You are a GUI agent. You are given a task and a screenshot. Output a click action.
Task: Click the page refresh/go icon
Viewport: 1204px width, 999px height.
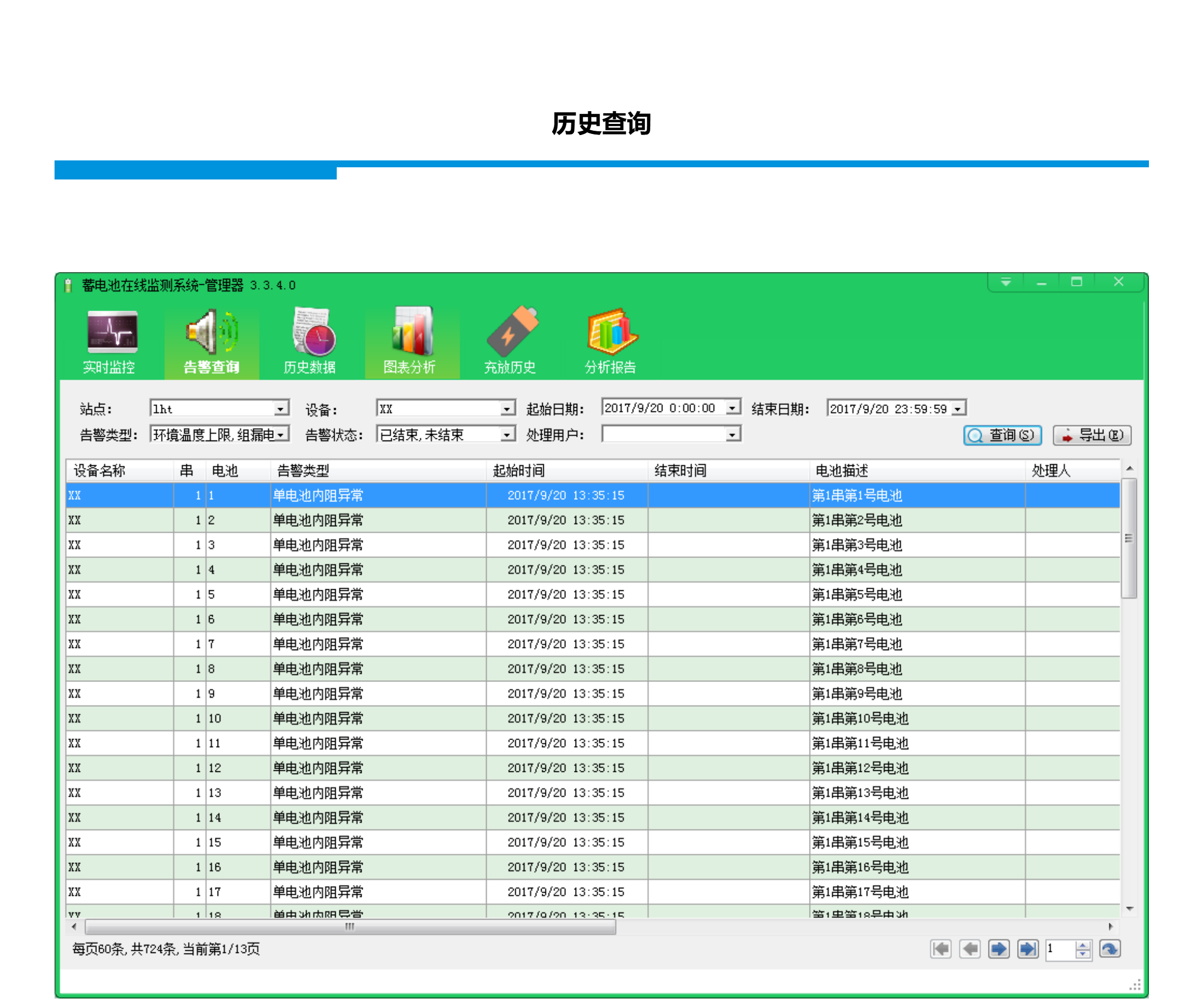pyautogui.click(x=1109, y=949)
